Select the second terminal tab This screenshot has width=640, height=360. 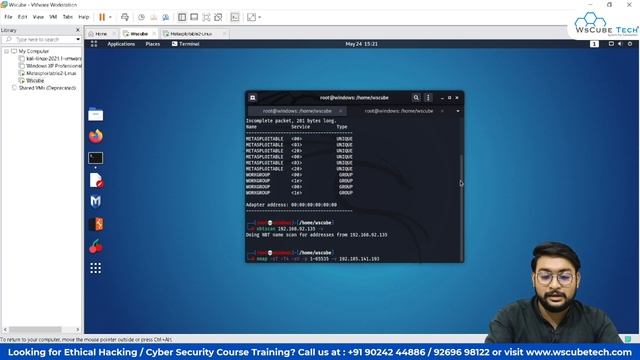399,111
